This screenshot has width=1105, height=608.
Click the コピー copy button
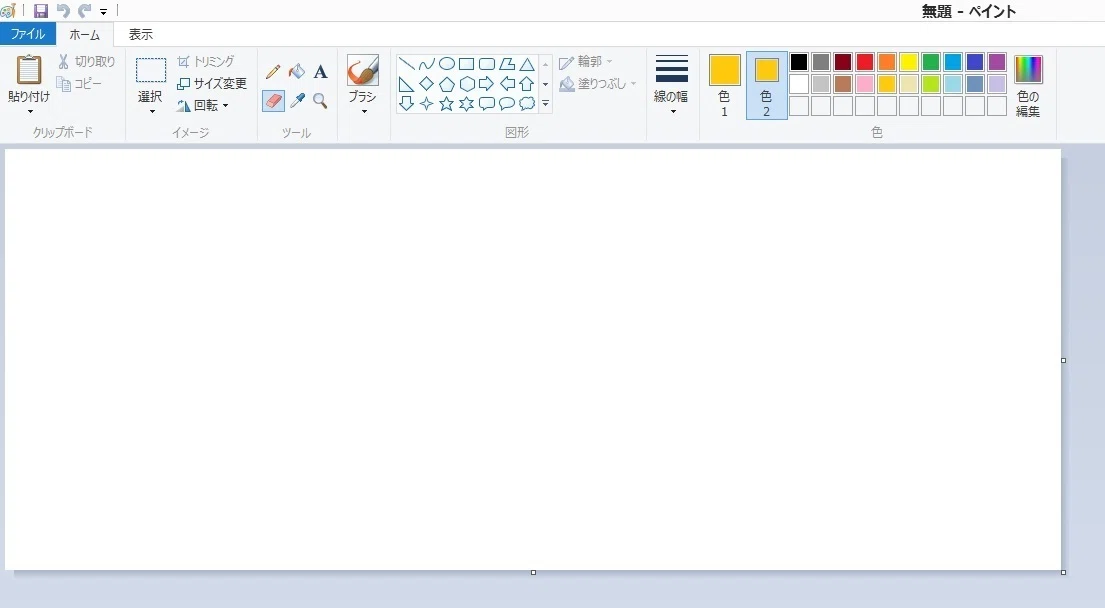(79, 84)
